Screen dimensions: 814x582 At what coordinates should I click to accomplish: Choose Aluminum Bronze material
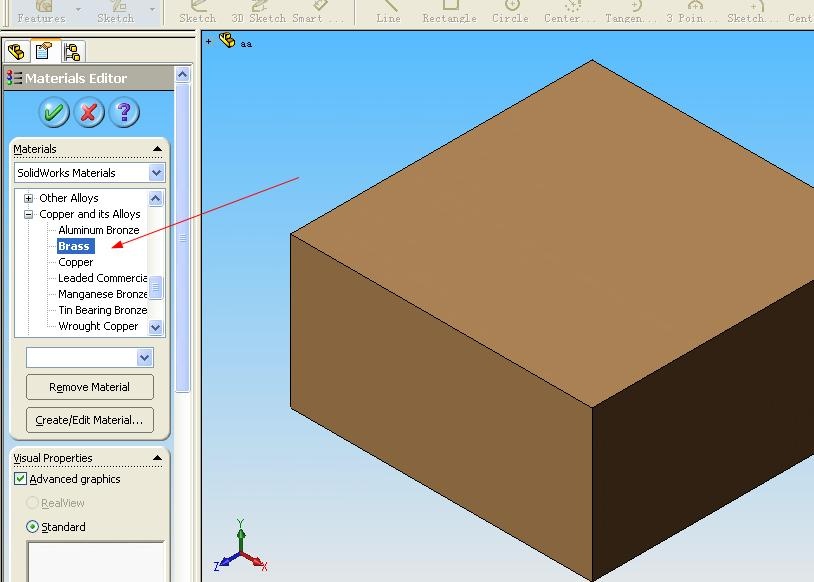[99, 230]
